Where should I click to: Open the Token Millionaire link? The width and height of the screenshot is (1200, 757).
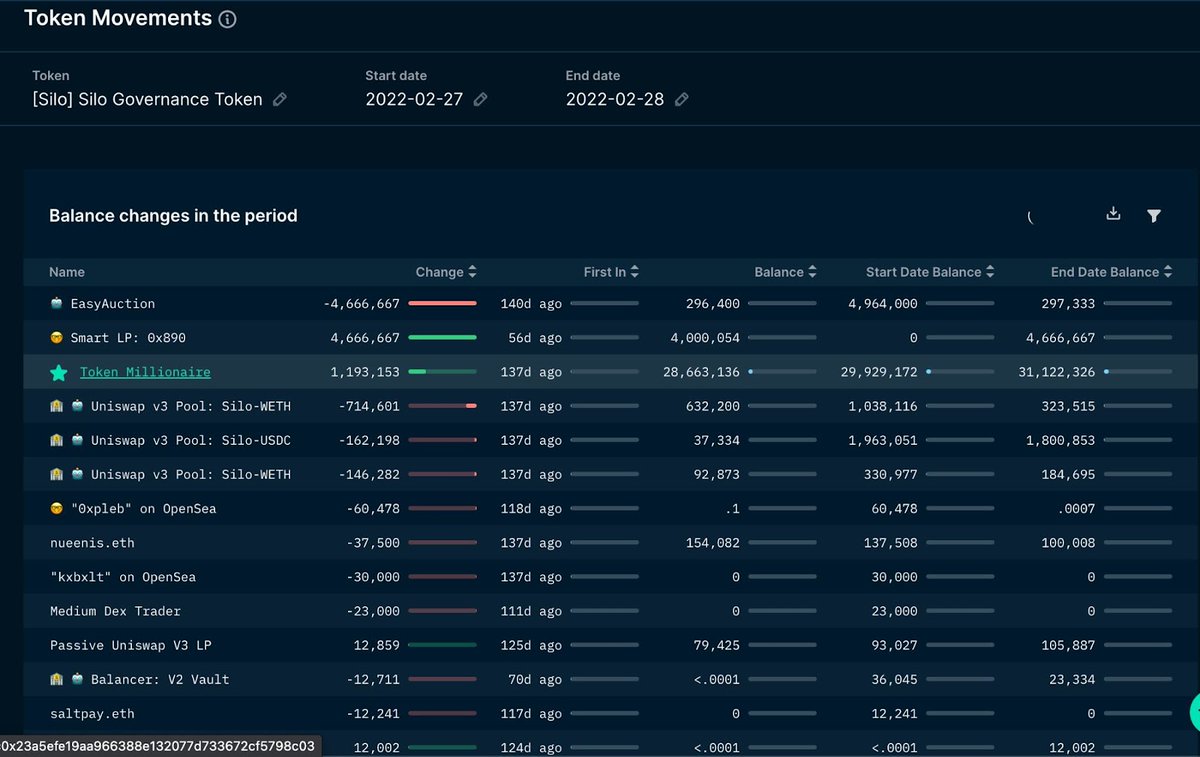click(145, 372)
